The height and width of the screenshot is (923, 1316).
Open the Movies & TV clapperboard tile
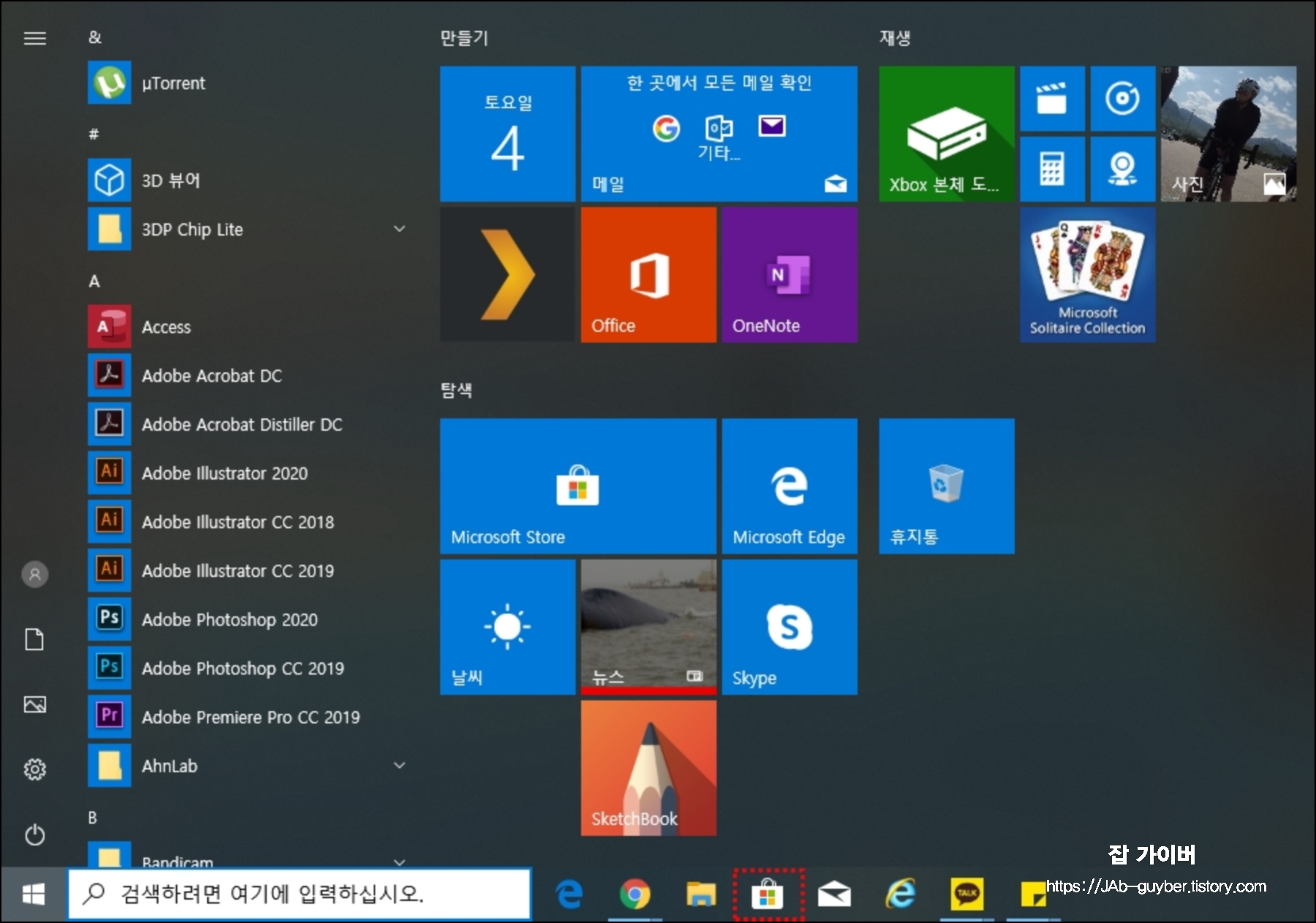coord(1052,99)
